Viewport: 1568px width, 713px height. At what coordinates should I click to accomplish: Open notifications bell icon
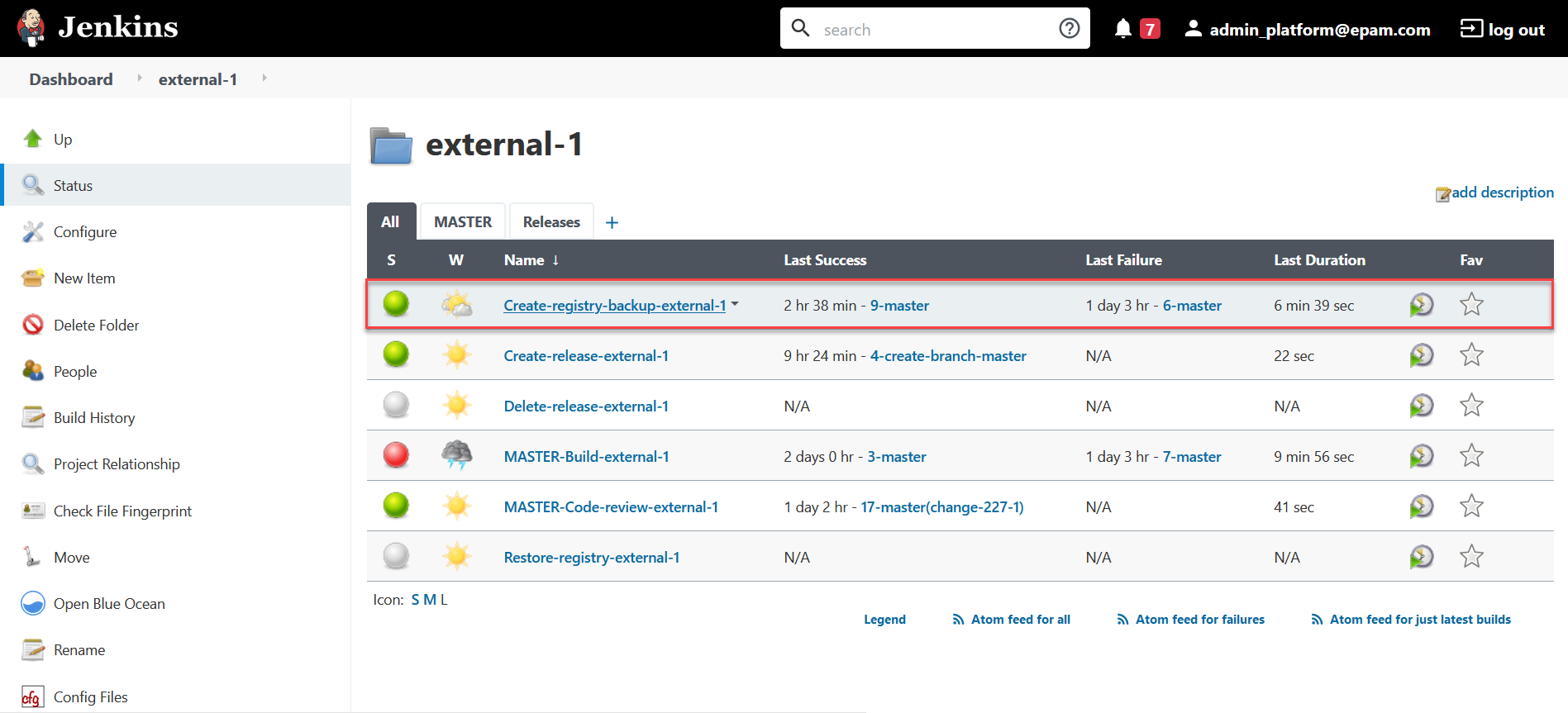(x=1122, y=29)
